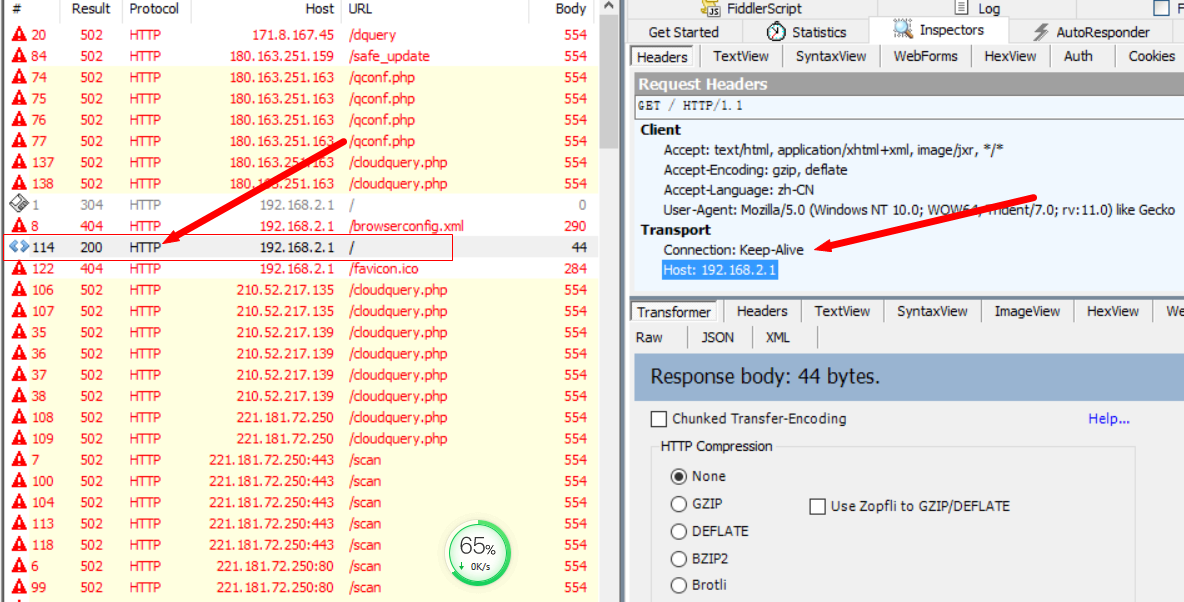
Task: Click warning icon of session 20
Action: (19, 35)
